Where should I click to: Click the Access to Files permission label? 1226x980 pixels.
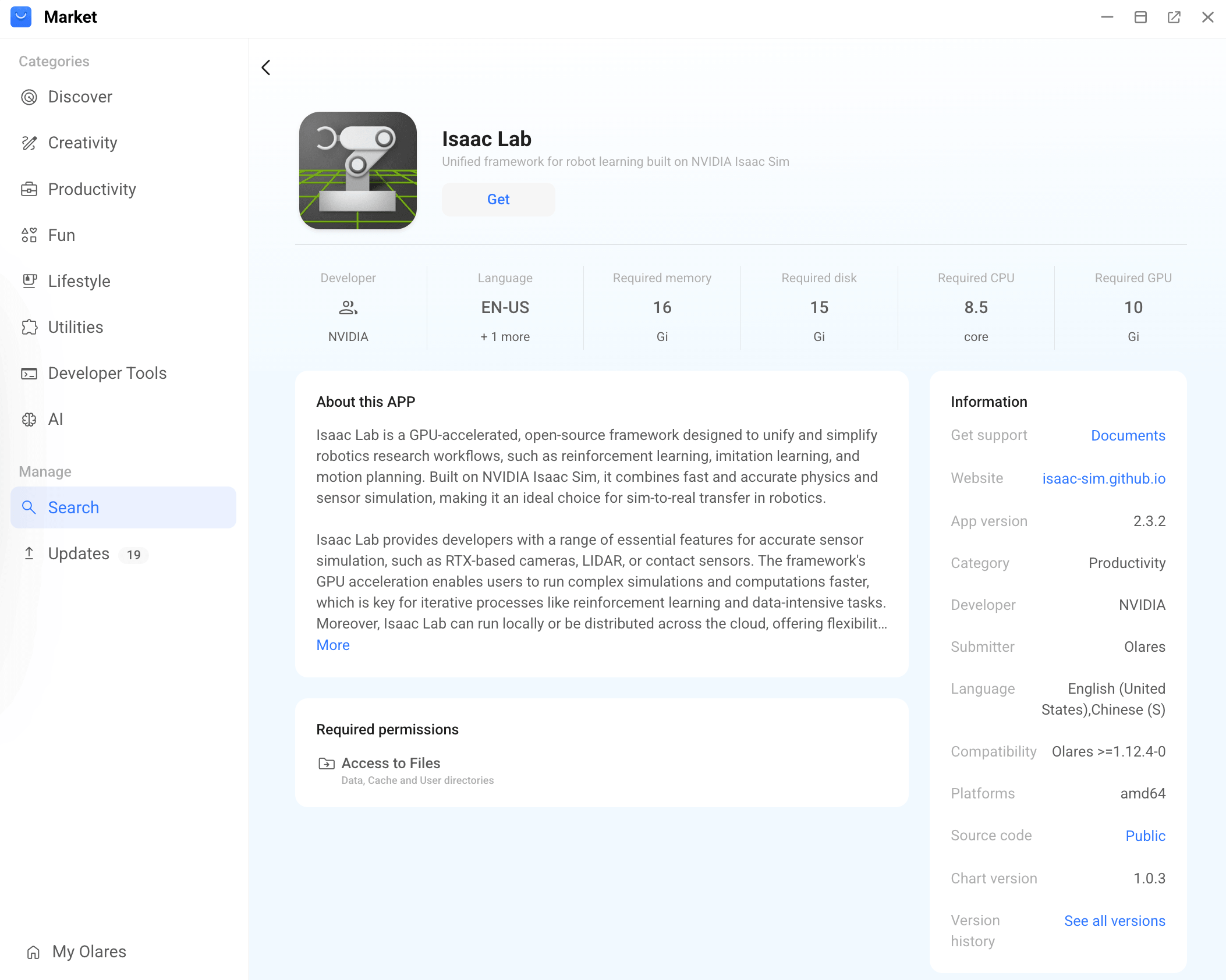391,764
